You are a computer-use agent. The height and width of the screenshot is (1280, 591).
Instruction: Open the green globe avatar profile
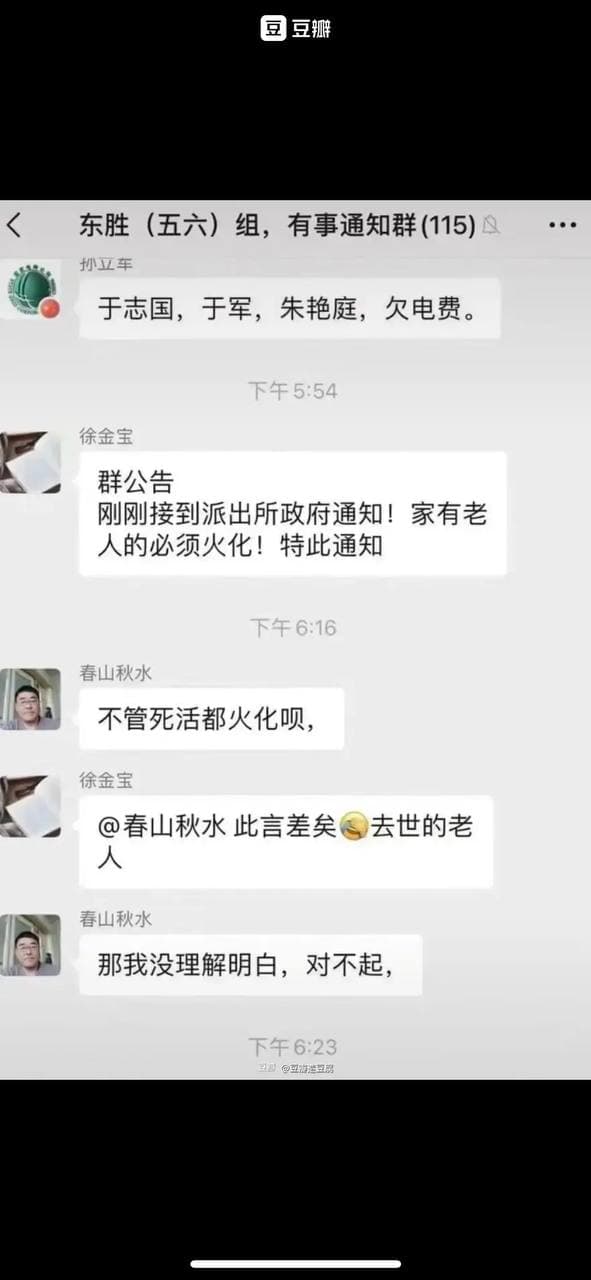pyautogui.click(x=30, y=289)
